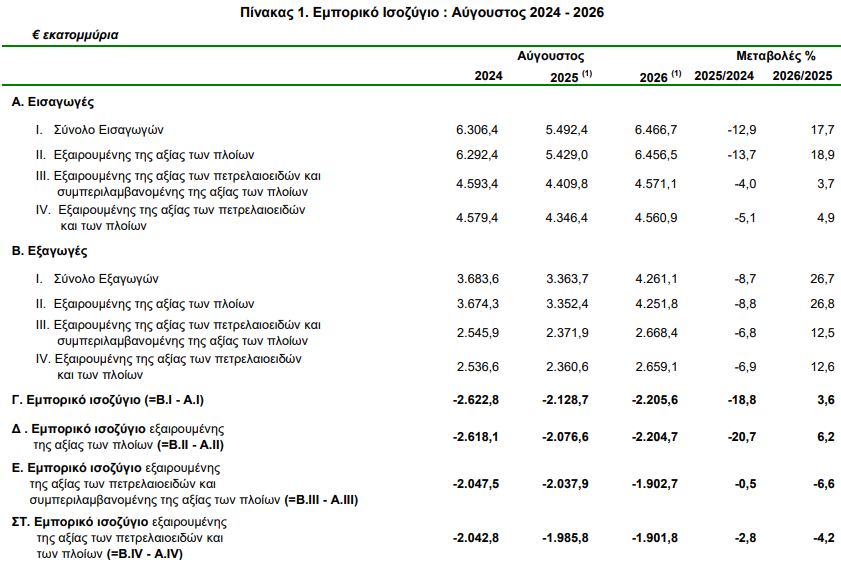Select the '2024' column header
Screen dimensions: 841x562
pos(488,76)
